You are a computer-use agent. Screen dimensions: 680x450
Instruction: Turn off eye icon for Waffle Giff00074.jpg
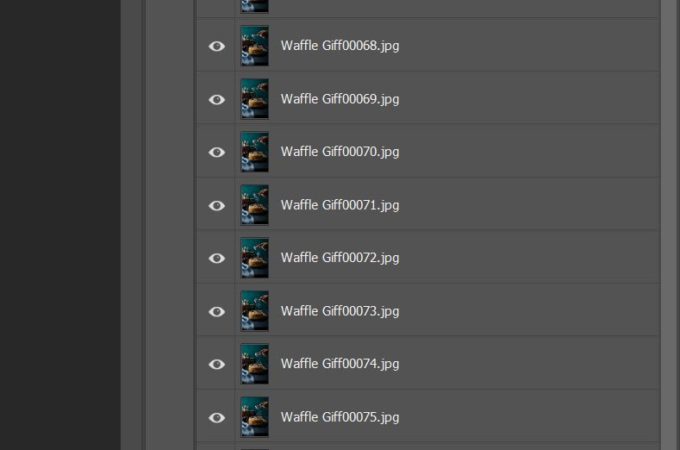coord(217,364)
